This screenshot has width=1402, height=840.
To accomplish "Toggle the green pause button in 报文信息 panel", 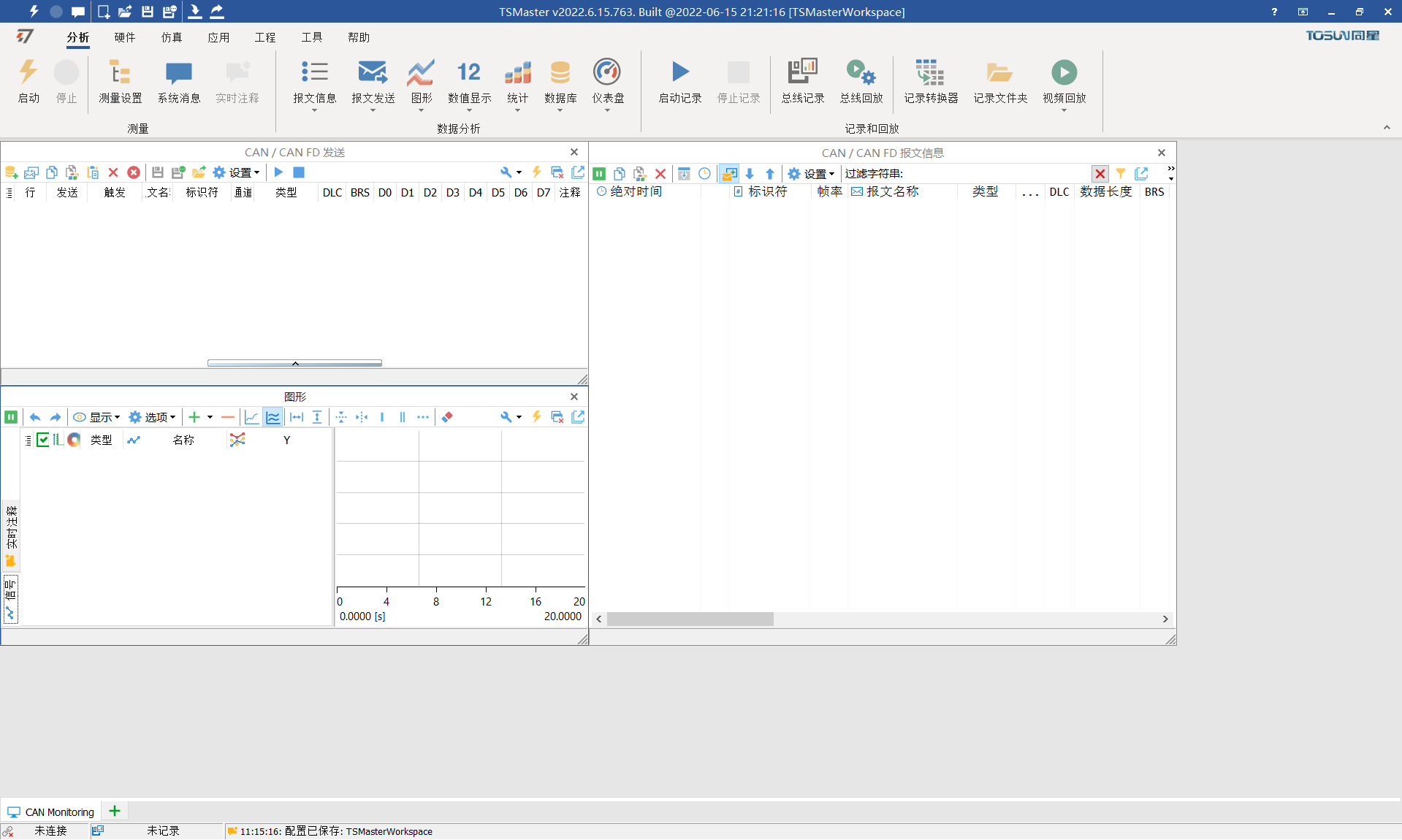I will coord(599,174).
